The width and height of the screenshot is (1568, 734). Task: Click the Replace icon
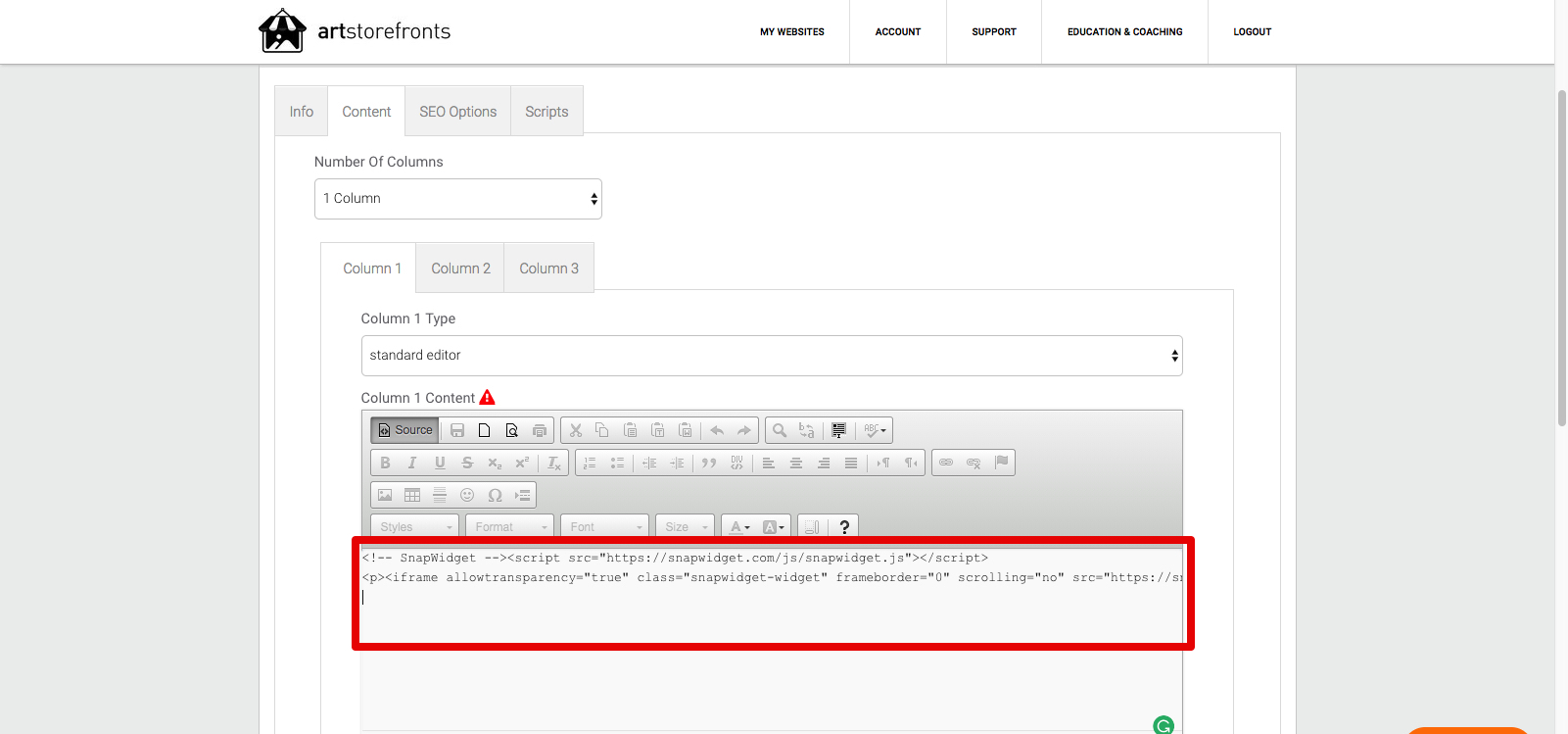(807, 430)
